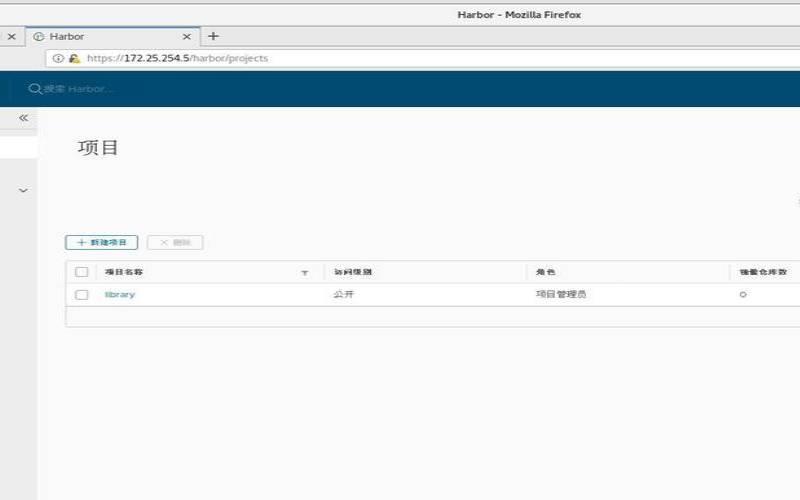
Task: Toggle the select-all checkbox in table header
Action: (82, 272)
